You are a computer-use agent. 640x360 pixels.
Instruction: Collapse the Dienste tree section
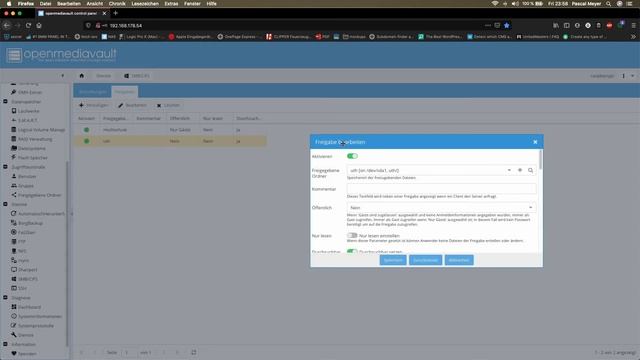5,204
